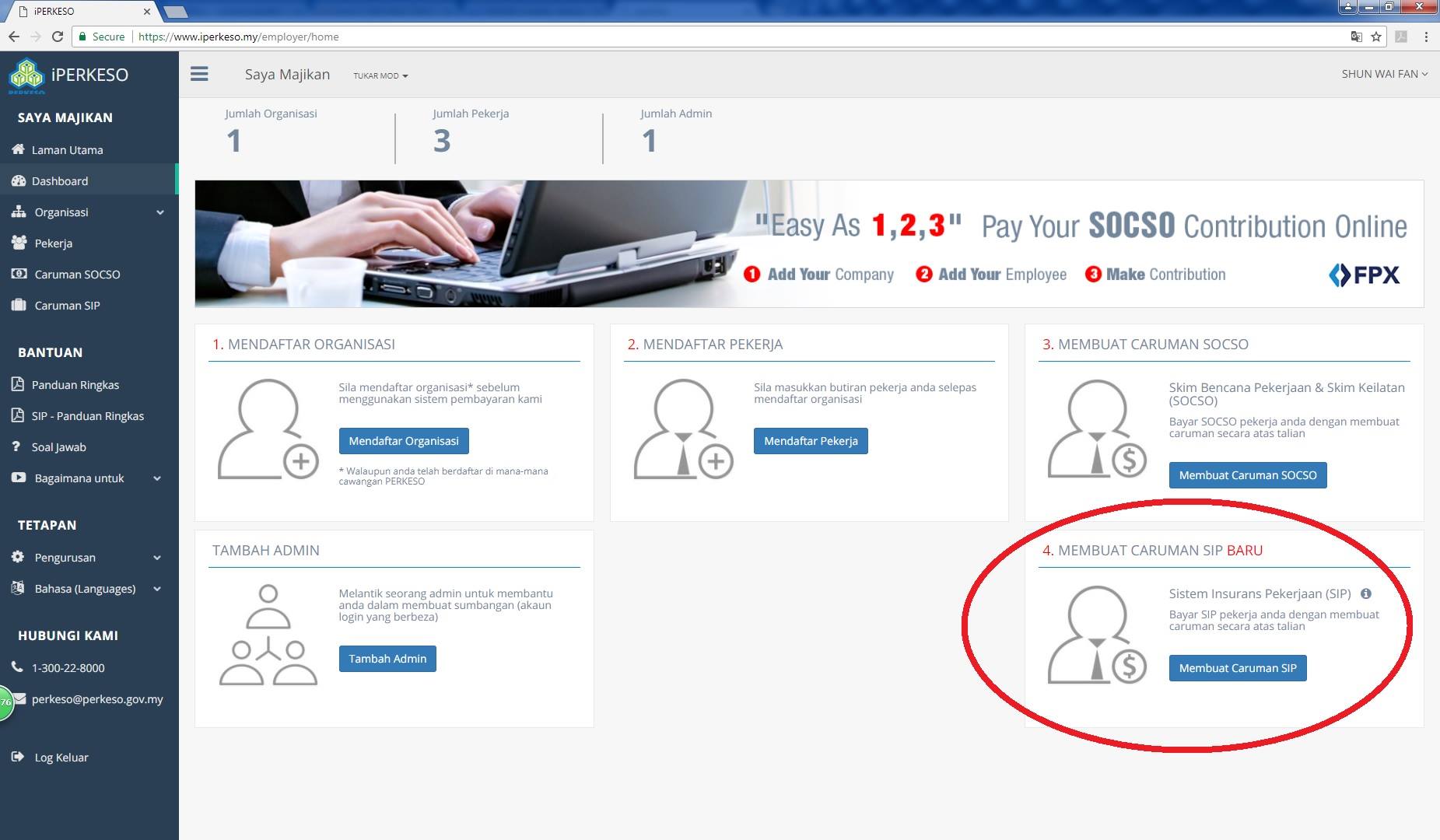The image size is (1440, 840).
Task: Click the Organisasi sitemap icon
Action: (19, 212)
